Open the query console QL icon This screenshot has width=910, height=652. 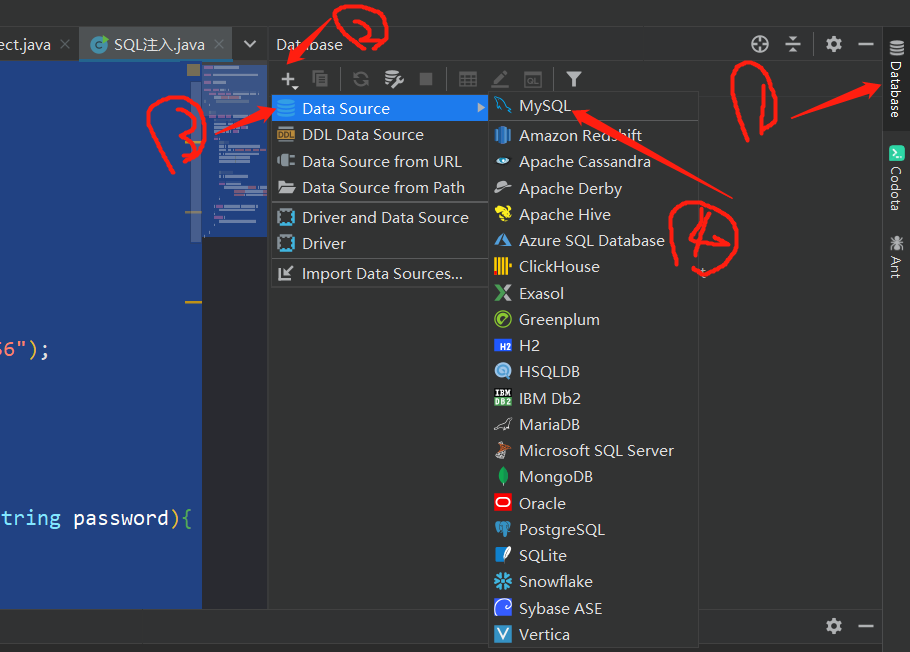(533, 80)
